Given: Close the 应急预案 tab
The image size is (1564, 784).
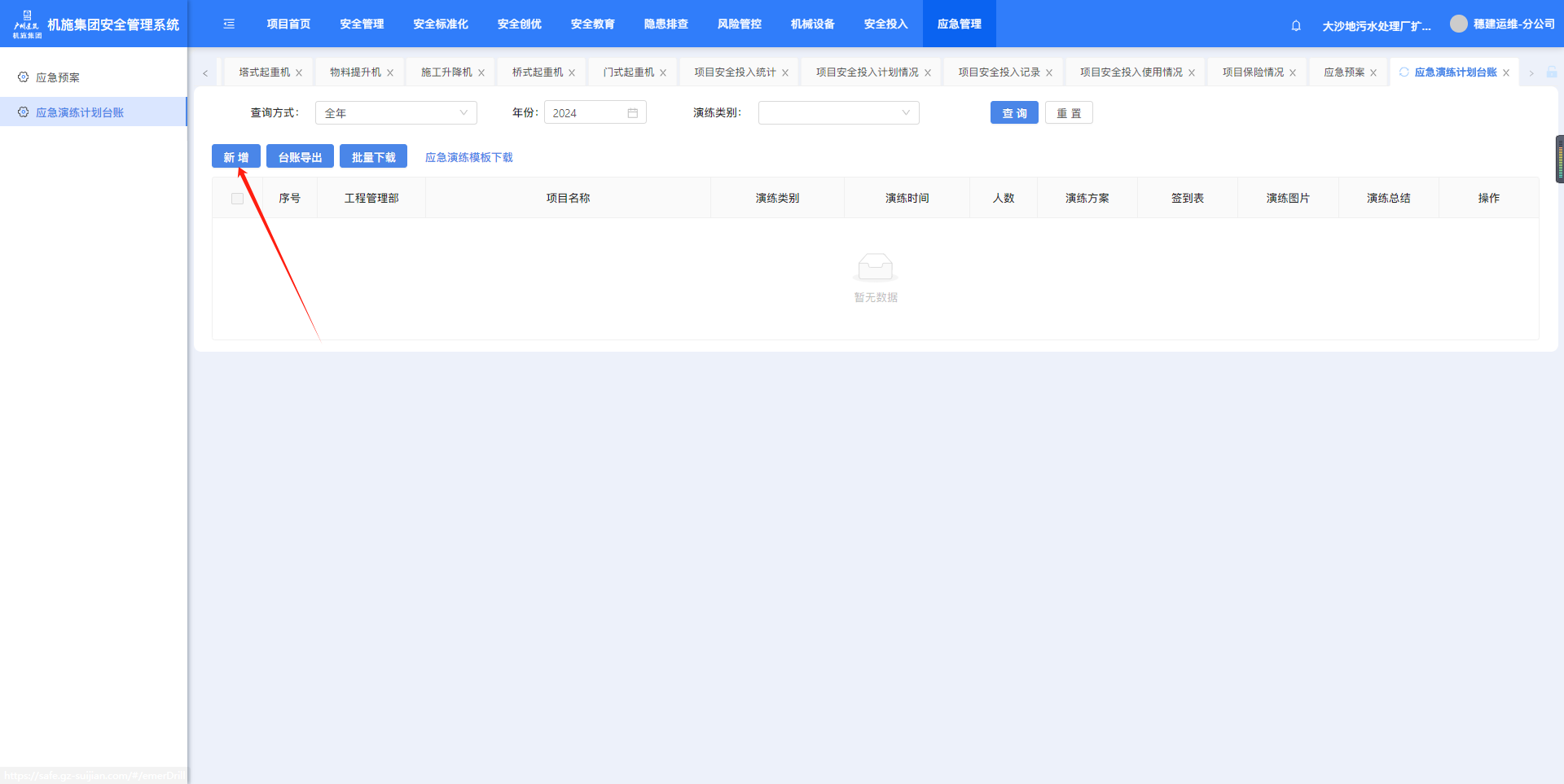Looking at the screenshot, I should (1373, 73).
